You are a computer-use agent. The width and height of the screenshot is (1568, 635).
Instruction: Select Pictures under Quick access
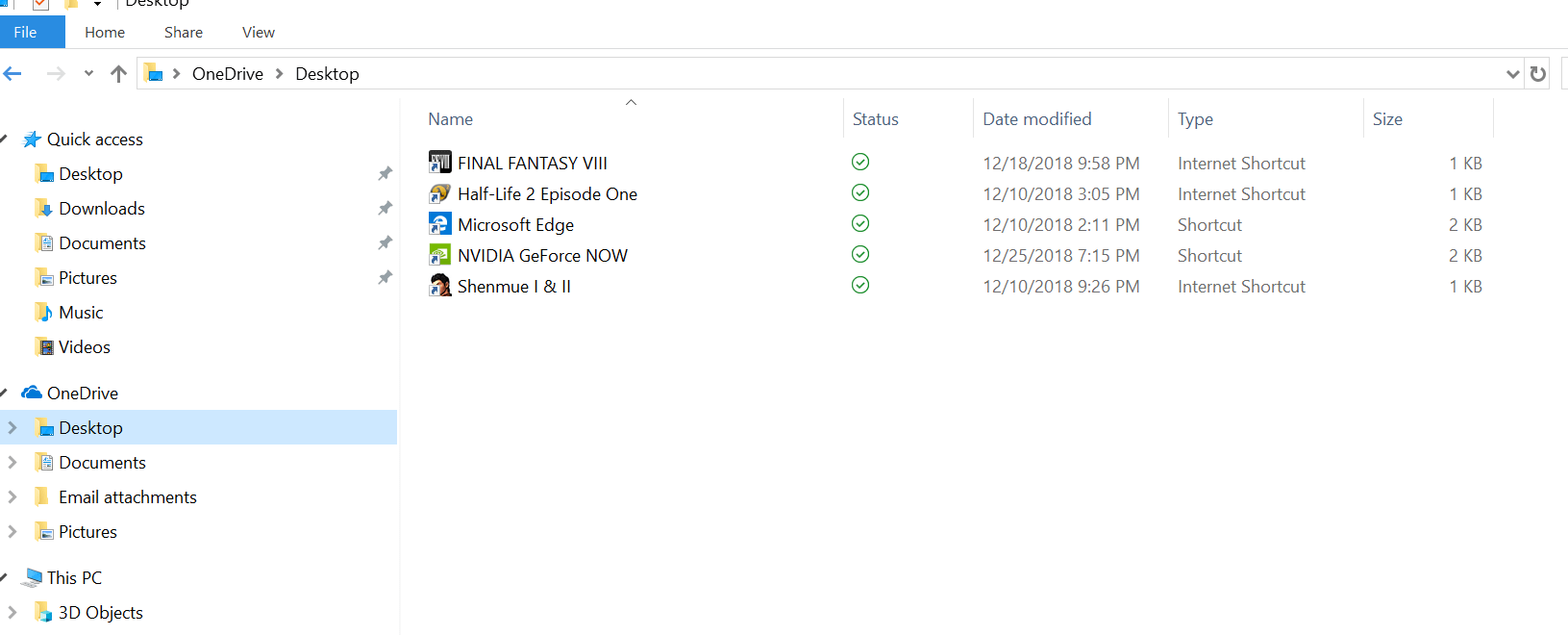[x=87, y=278]
